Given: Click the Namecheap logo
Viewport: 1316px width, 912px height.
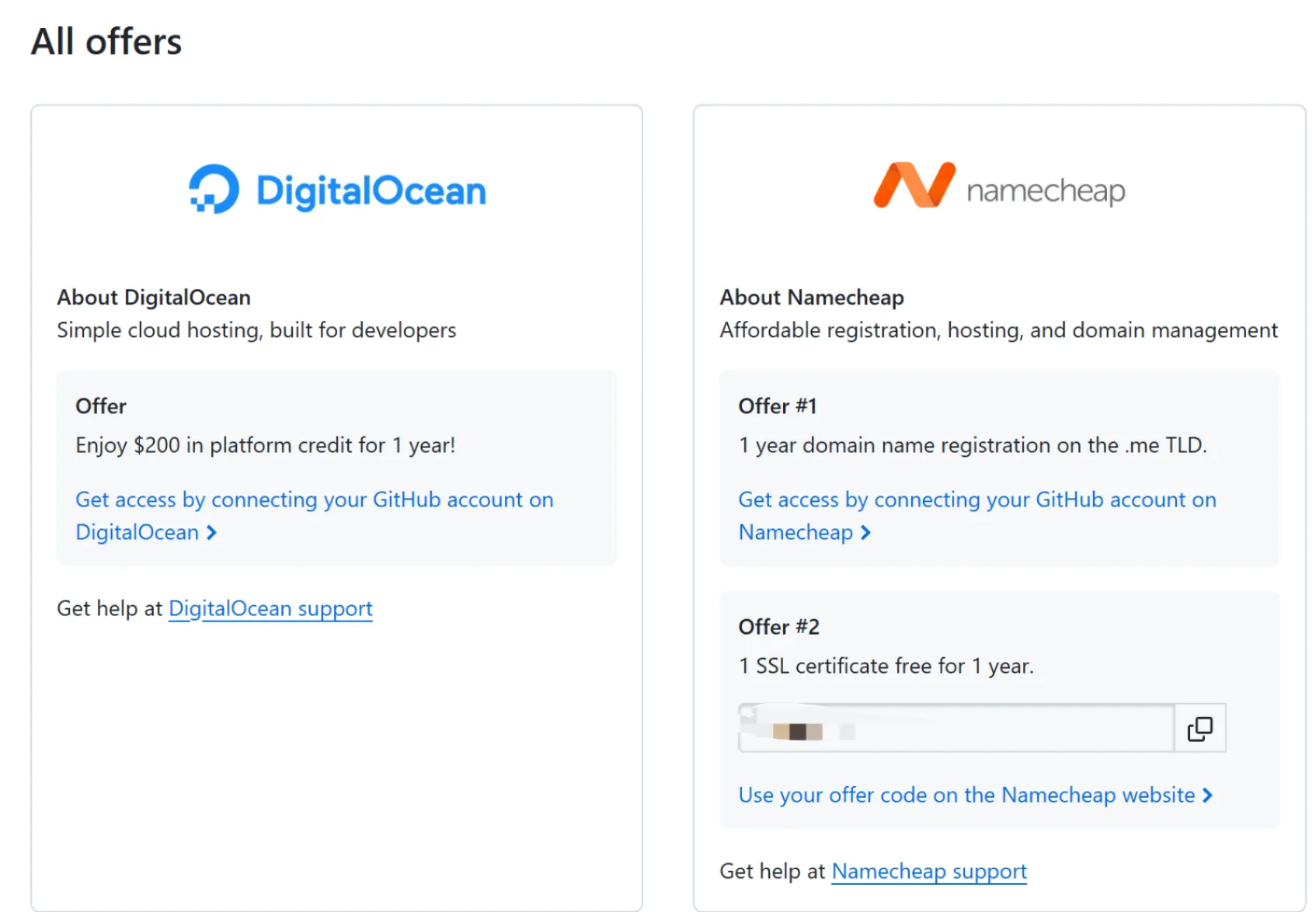Looking at the screenshot, I should 999,186.
